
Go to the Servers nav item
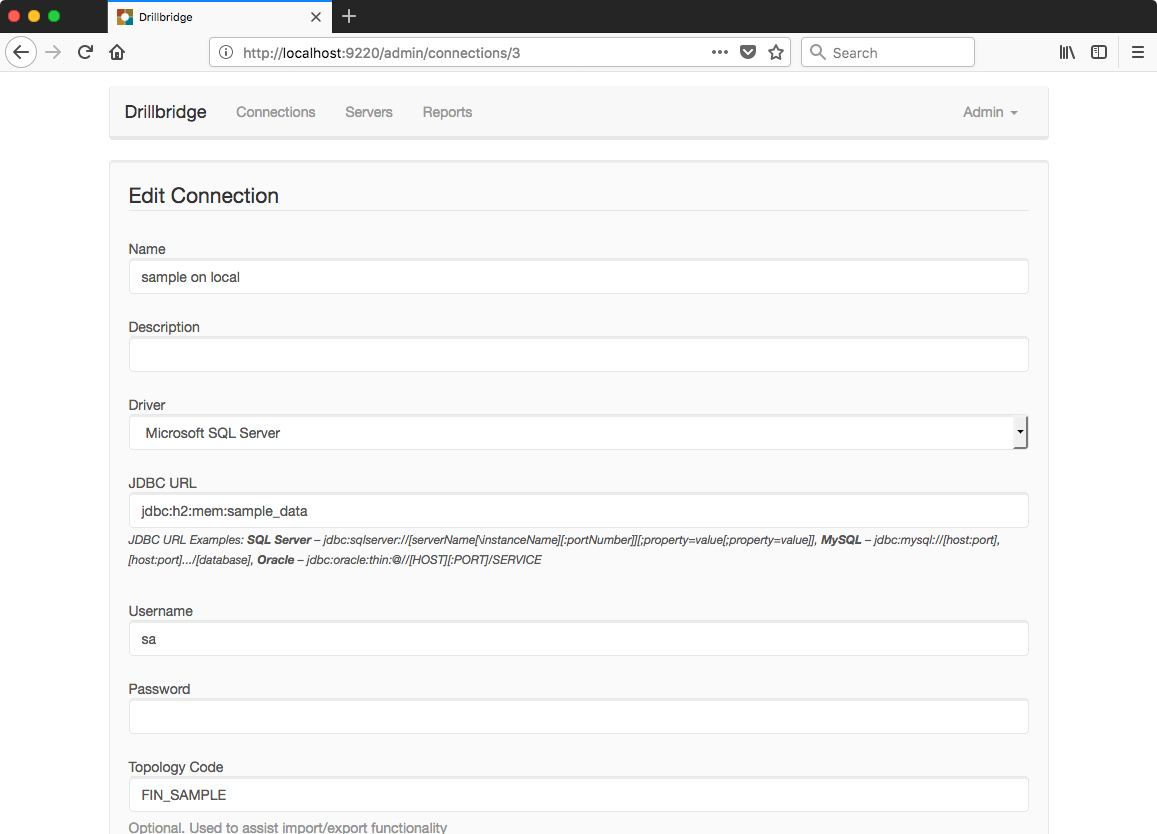point(369,112)
